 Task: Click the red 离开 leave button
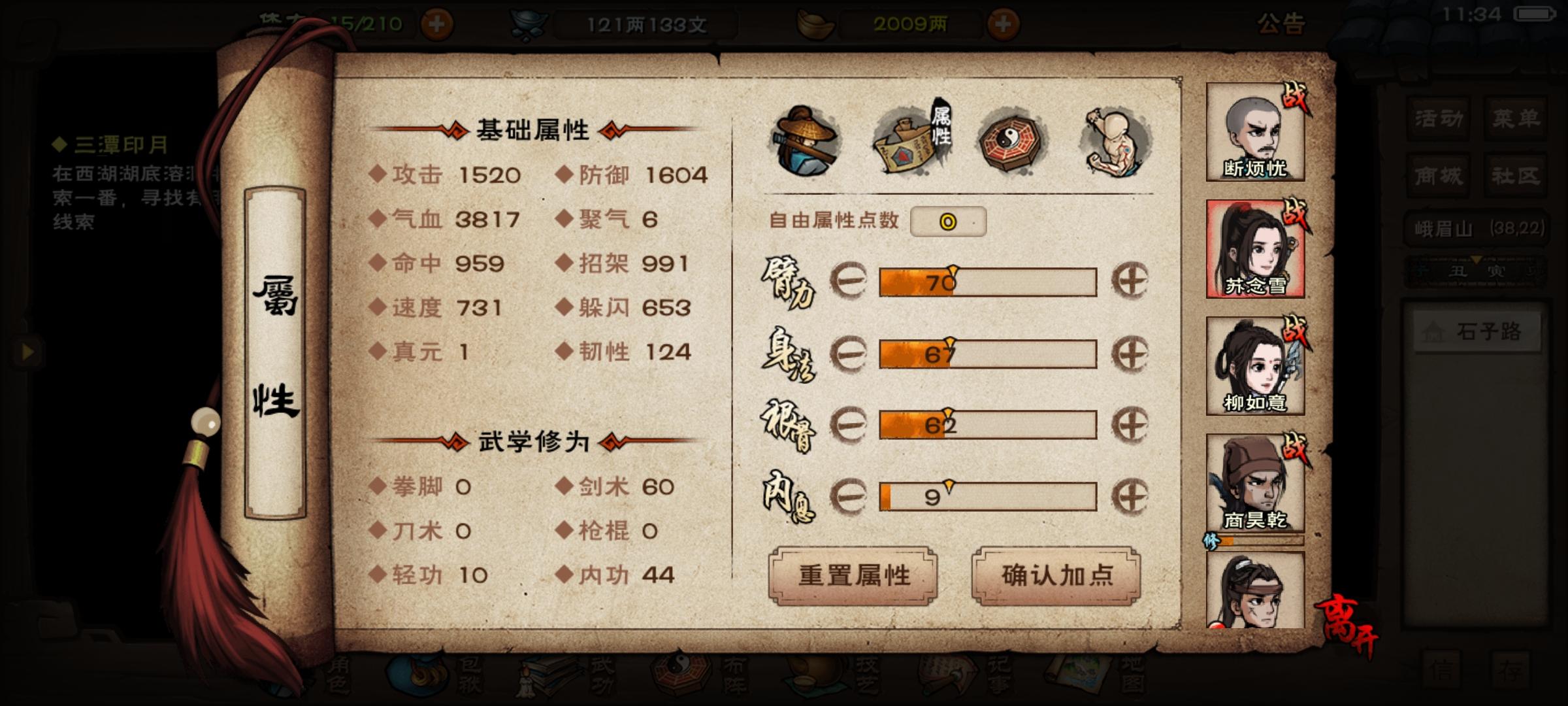(1346, 625)
